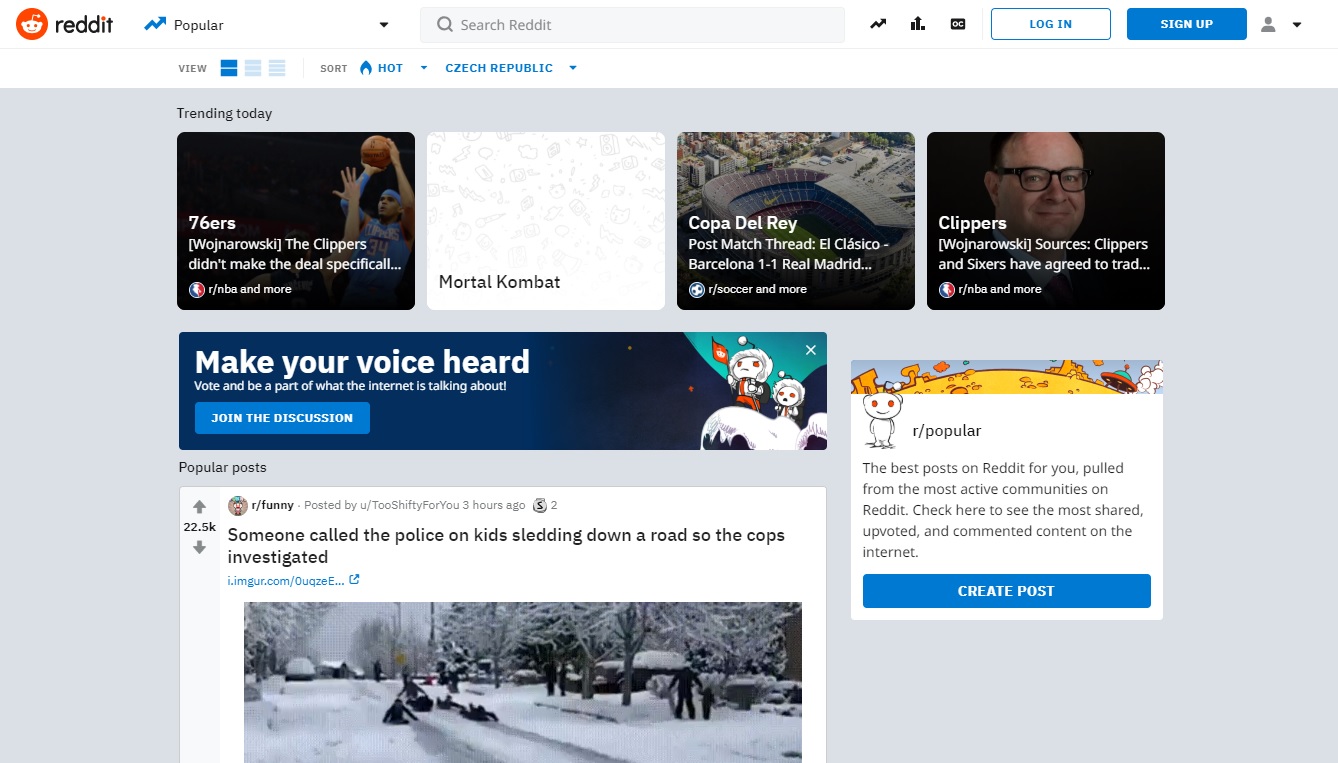This screenshot has height=763, width=1338.
Task: Click the r/popular Snoo mascot avatar
Action: pos(881,419)
